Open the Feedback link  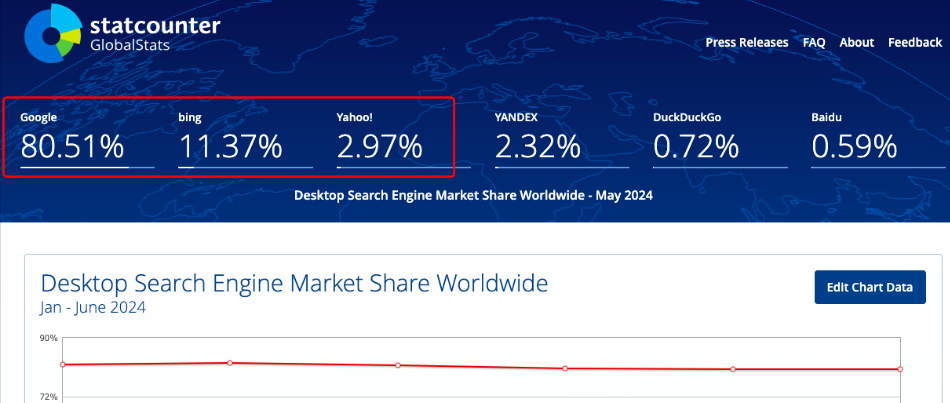(914, 42)
